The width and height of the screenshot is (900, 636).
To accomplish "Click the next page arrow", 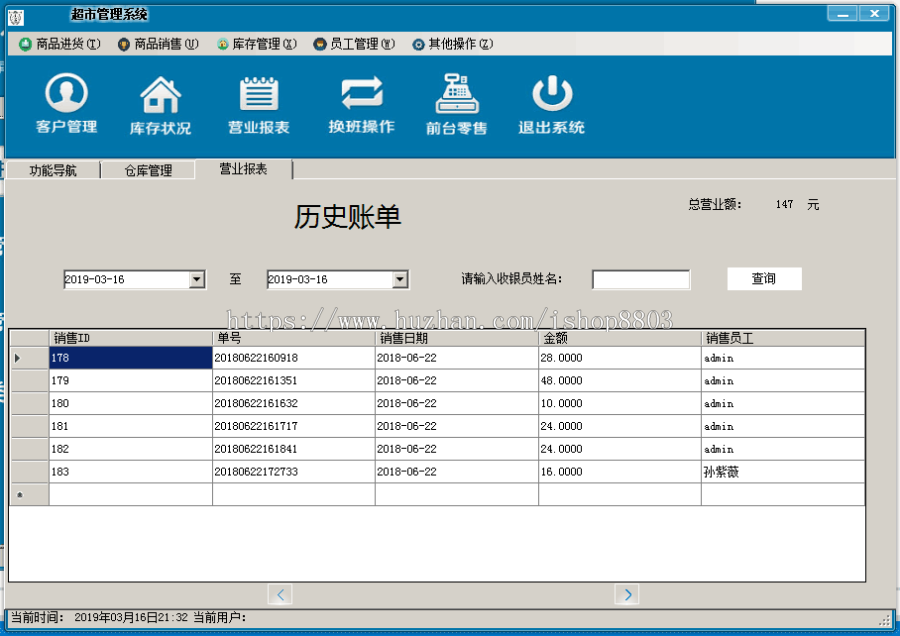I will pos(627,594).
